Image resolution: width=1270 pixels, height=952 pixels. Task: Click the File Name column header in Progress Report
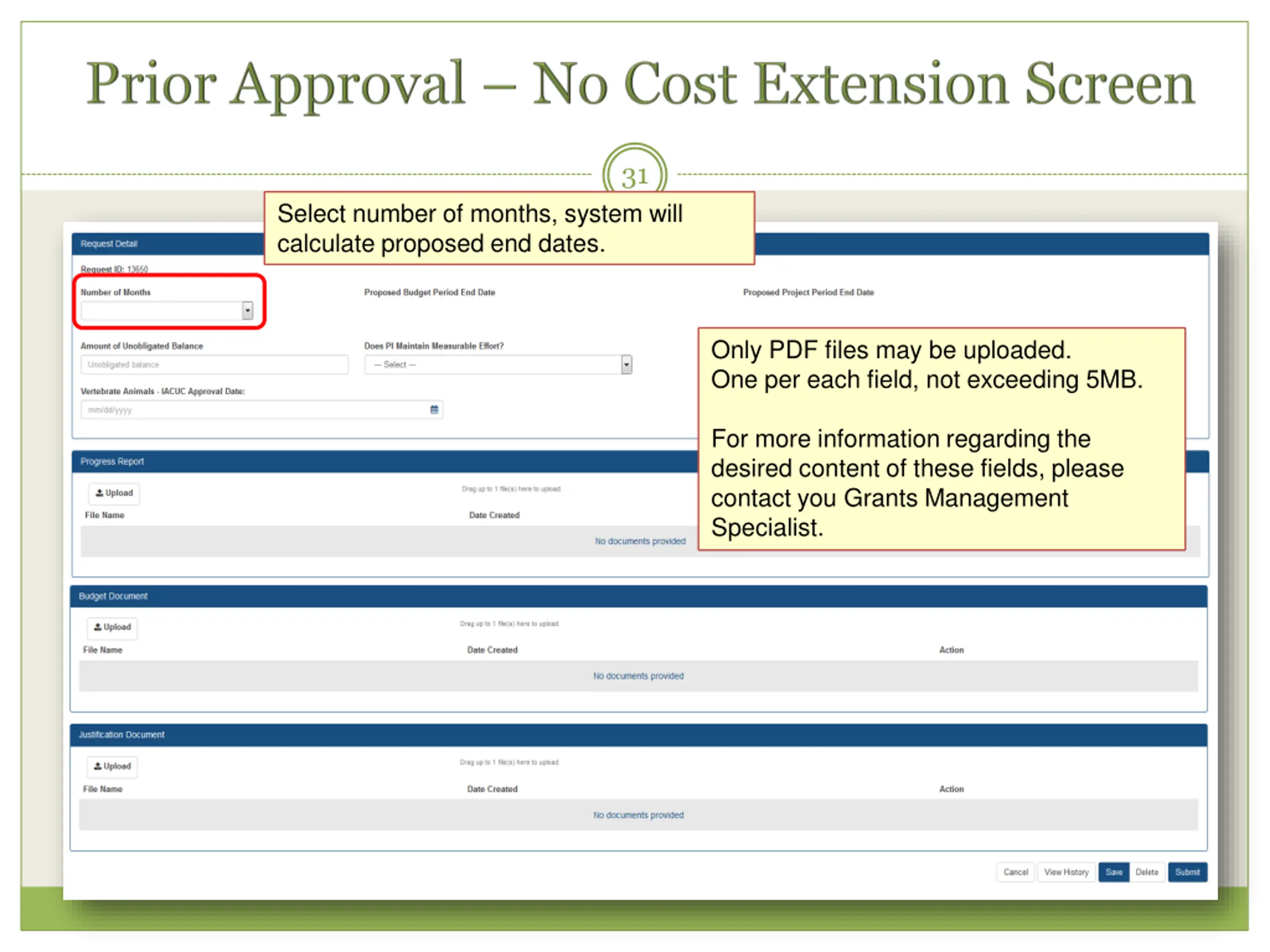105,515
